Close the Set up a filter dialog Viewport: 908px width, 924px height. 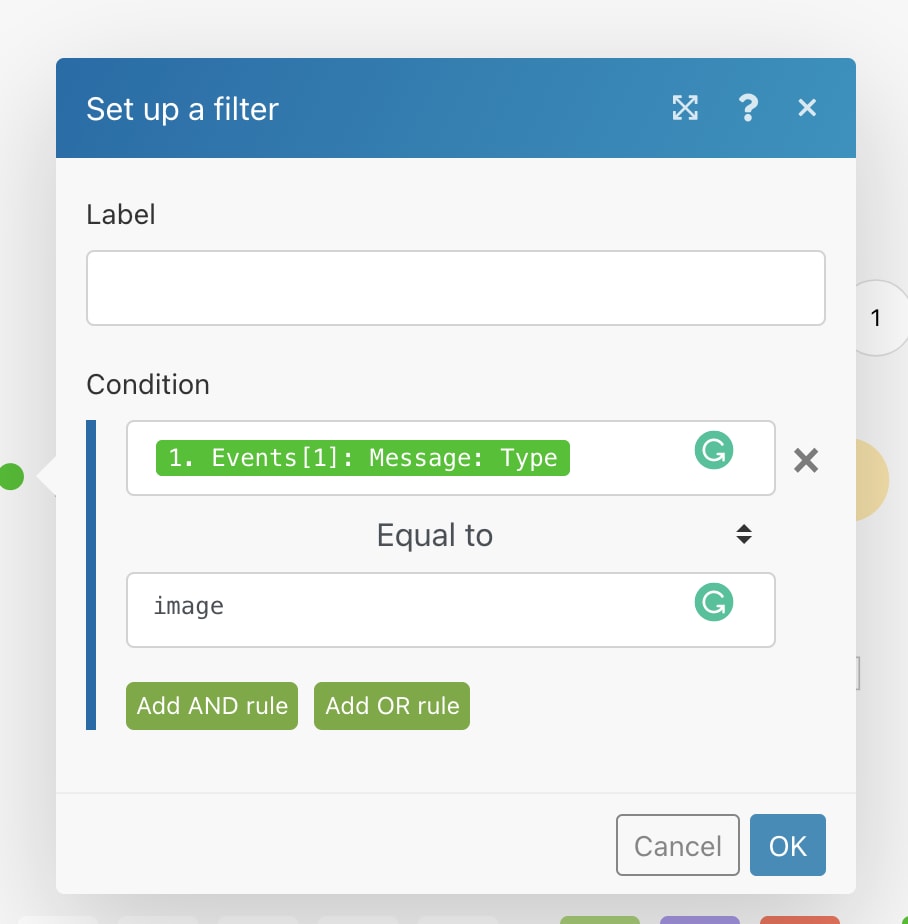[807, 108]
